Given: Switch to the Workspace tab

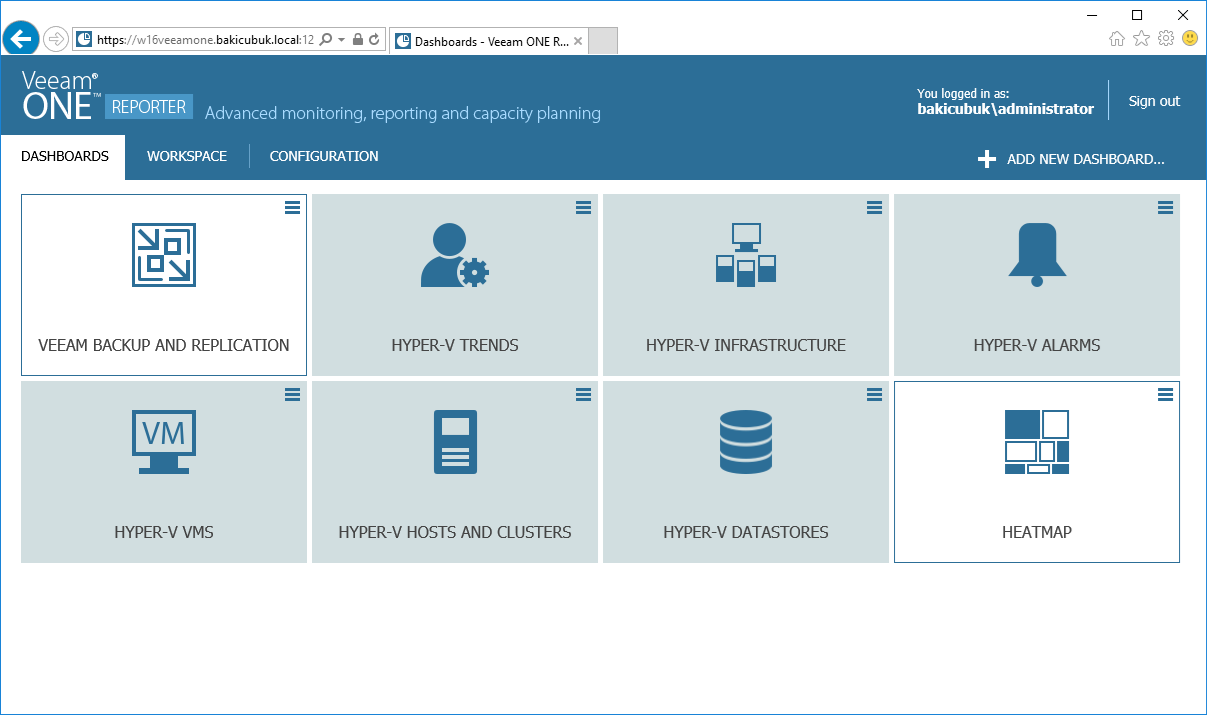Looking at the screenshot, I should (x=187, y=157).
